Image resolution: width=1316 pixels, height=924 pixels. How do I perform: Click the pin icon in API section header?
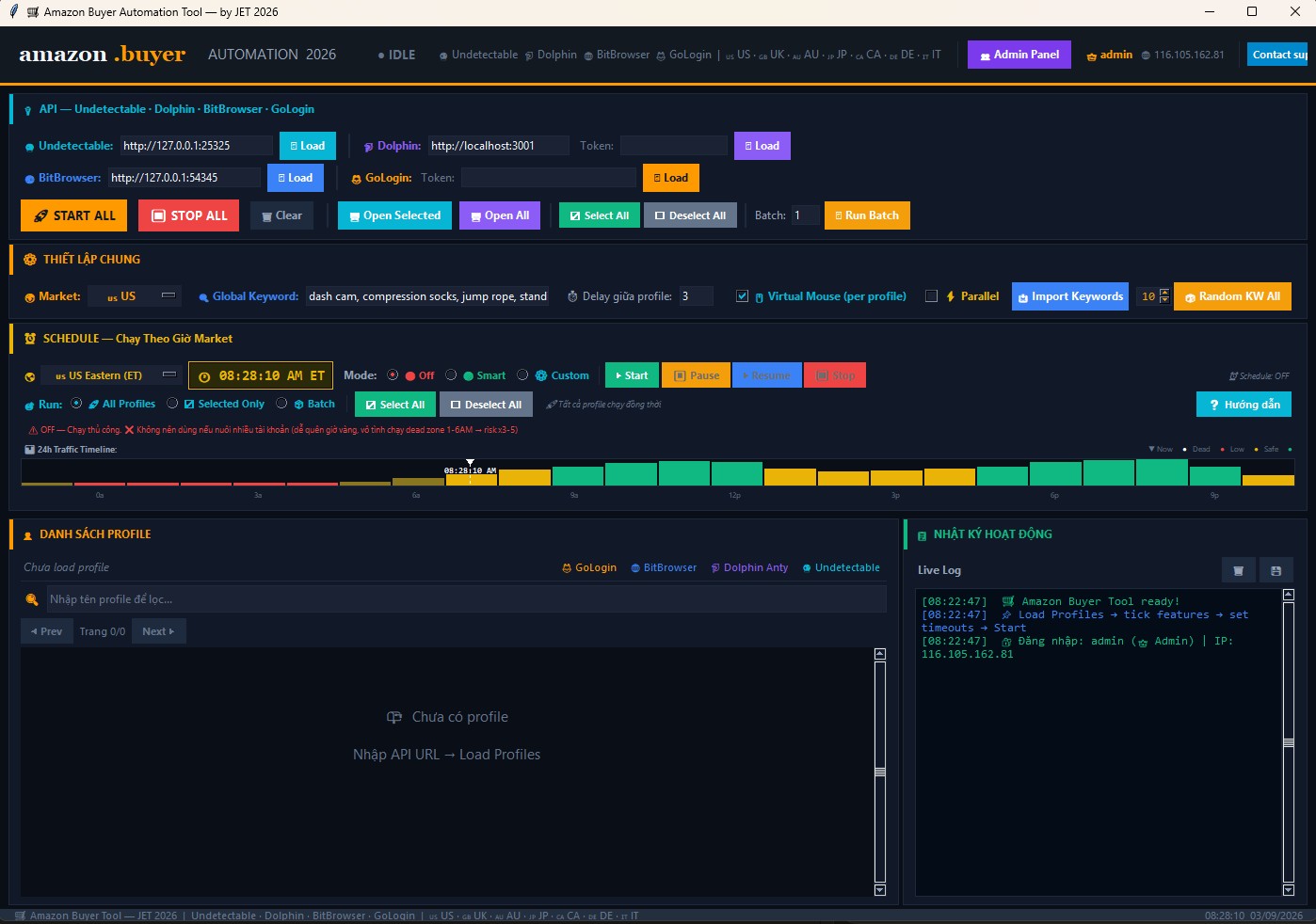[x=28, y=110]
